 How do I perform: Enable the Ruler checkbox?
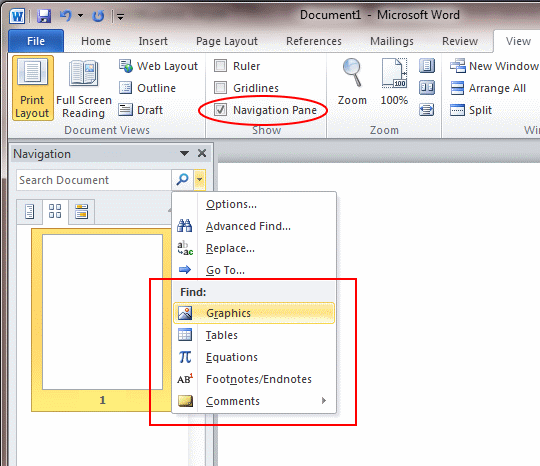click(220, 65)
